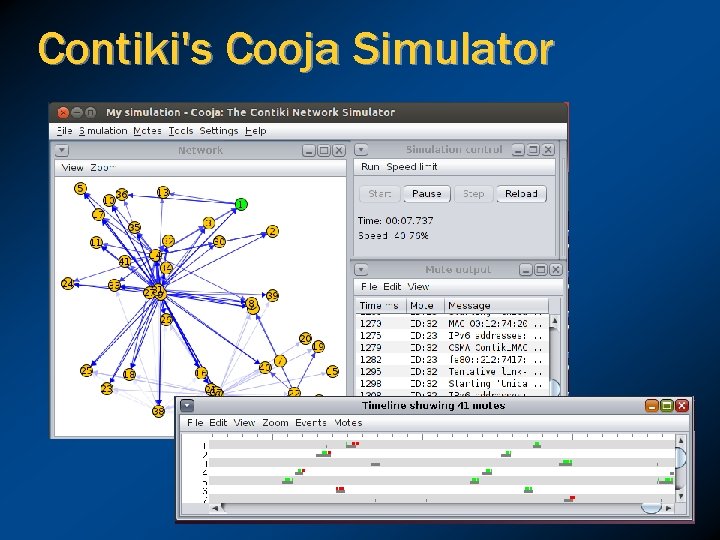The height and width of the screenshot is (540, 720).
Task: Pause the simulation
Action: tap(427, 194)
